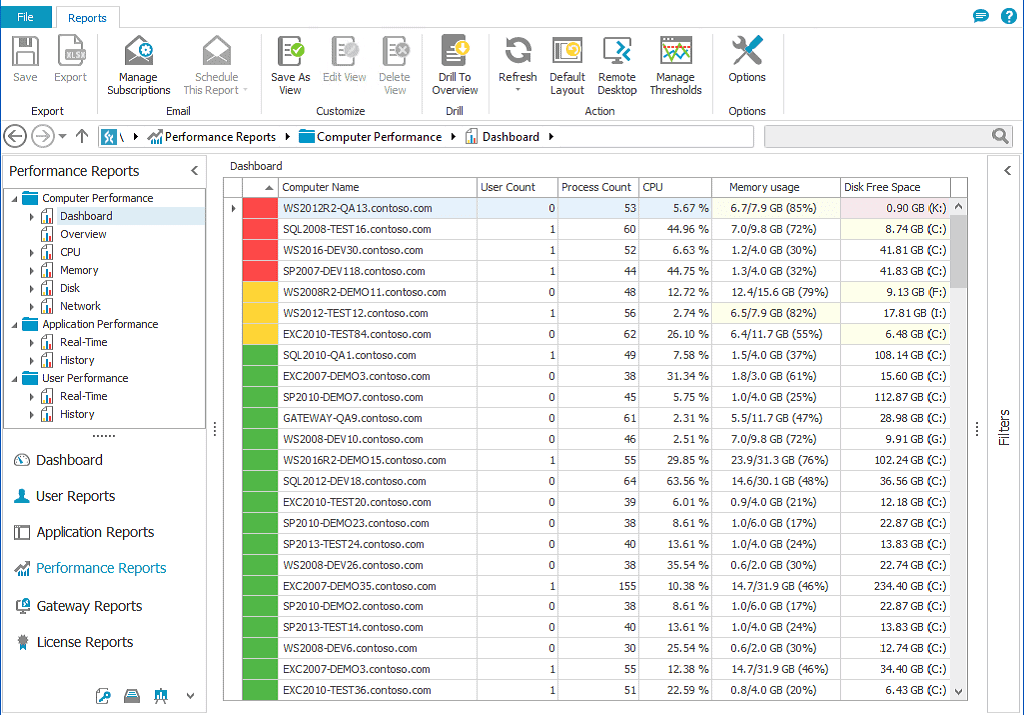The width and height of the screenshot is (1024, 715).
Task: Click red status cell of SQL2008-TEST16
Action: pyautogui.click(x=260, y=229)
